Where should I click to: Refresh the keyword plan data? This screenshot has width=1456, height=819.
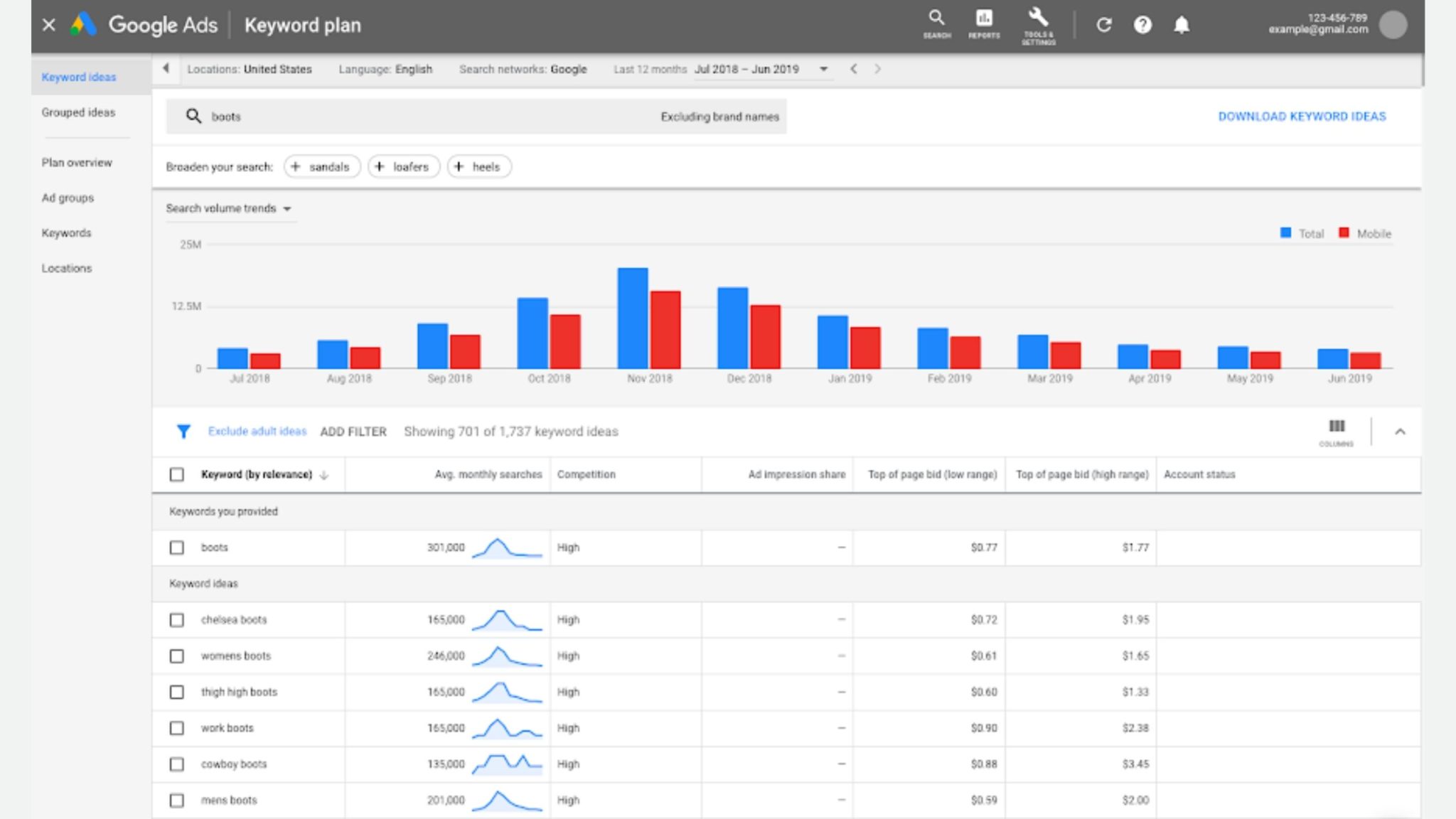coord(1104,24)
